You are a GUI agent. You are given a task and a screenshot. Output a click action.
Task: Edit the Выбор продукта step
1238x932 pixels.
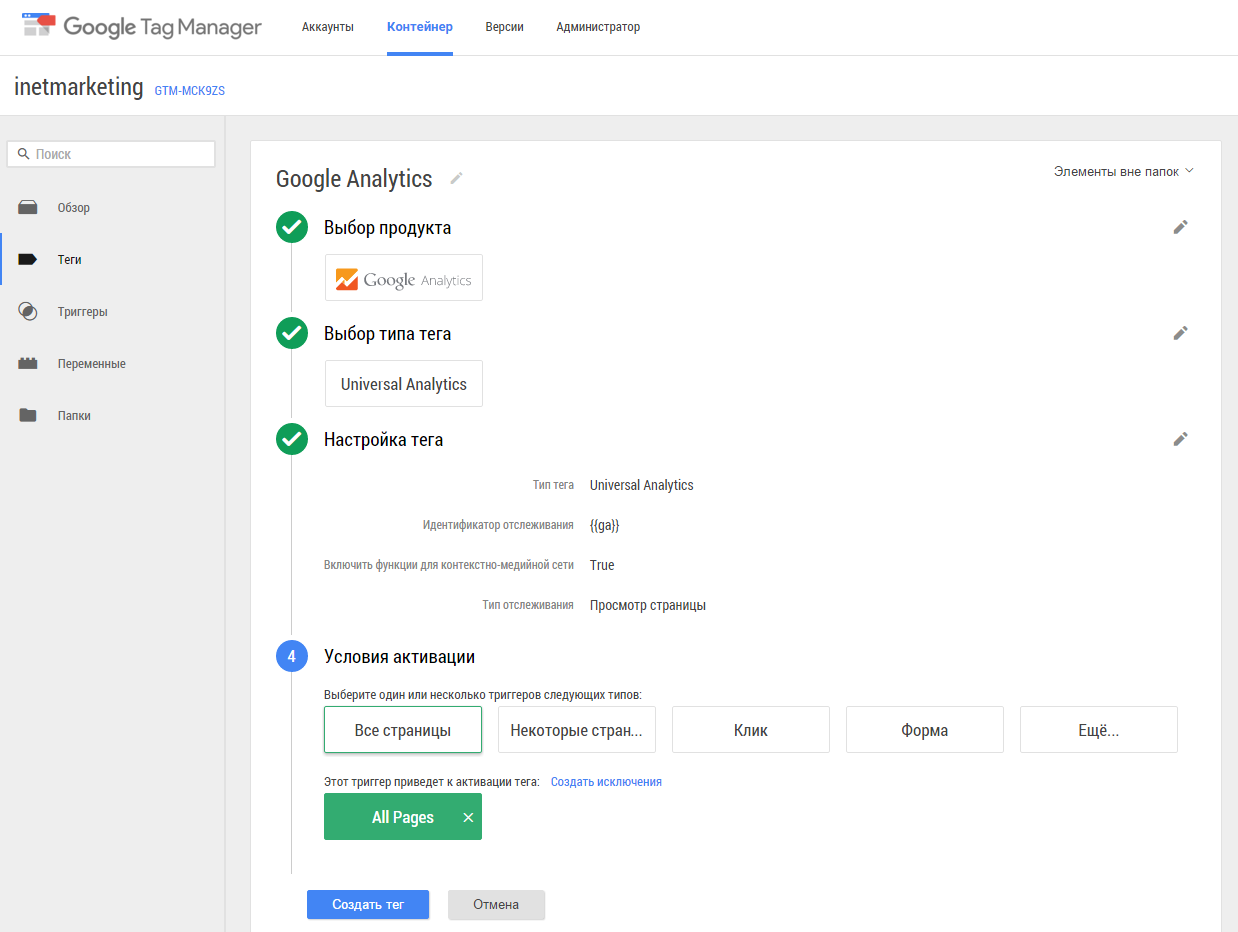[1181, 227]
